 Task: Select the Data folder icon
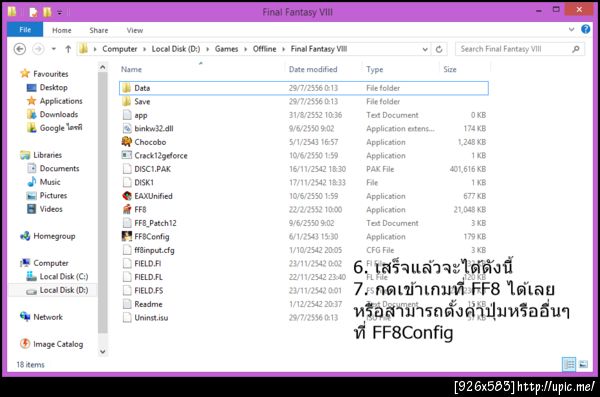[127, 88]
